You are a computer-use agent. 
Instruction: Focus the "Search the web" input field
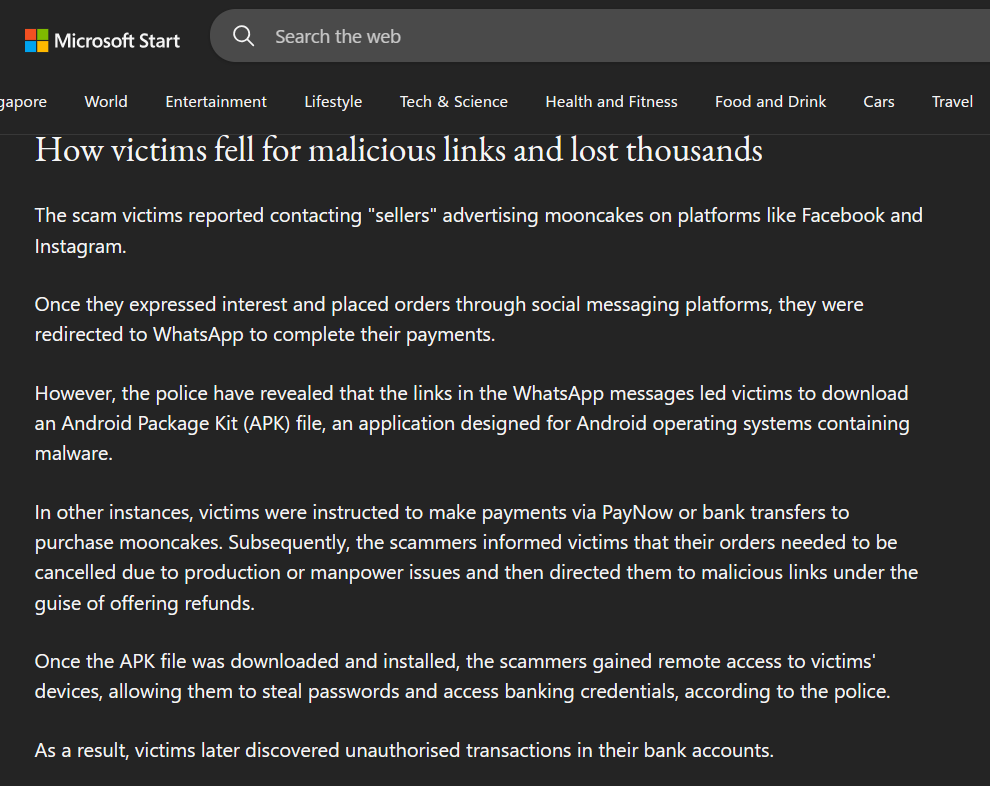600,37
